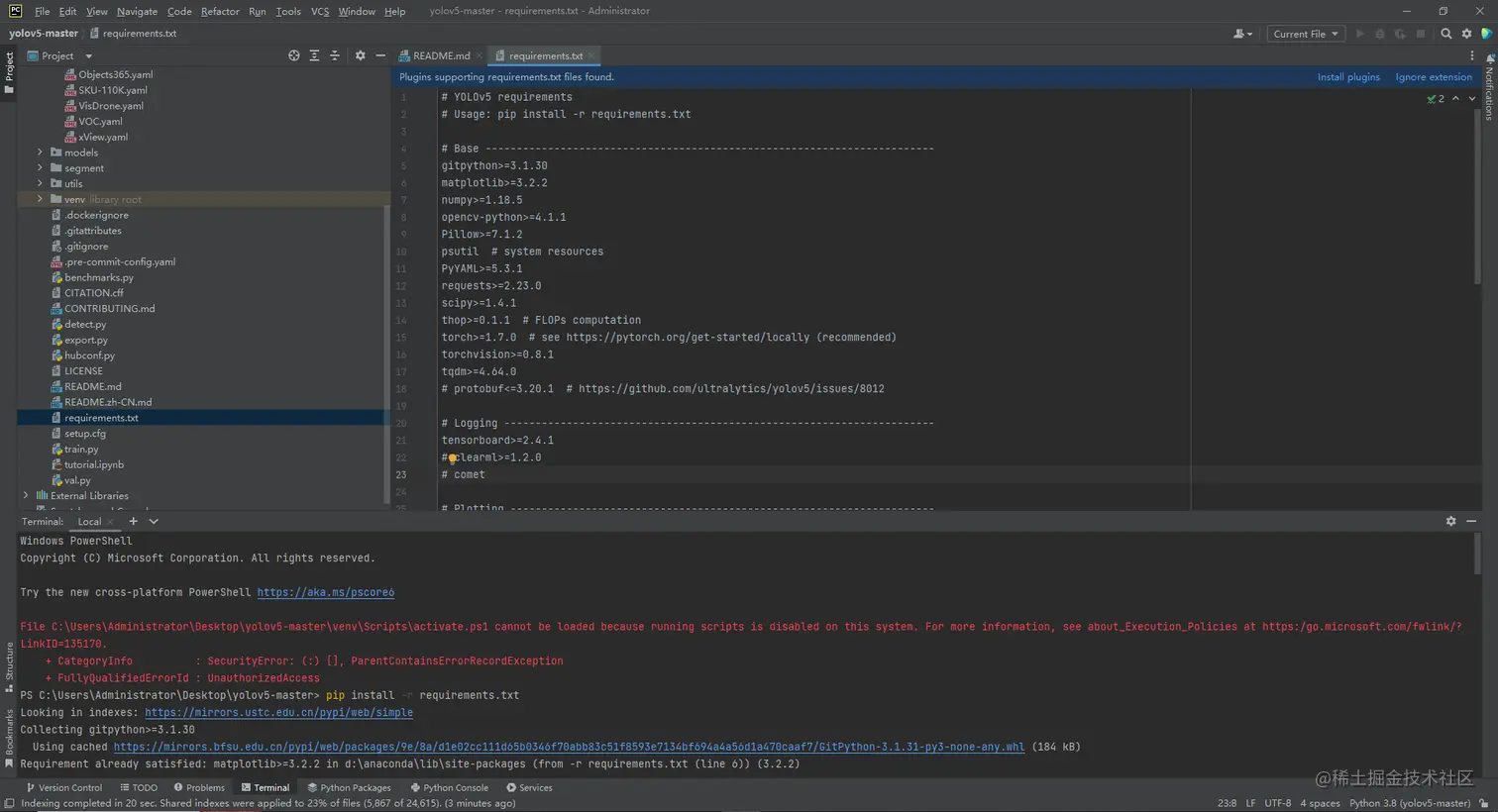Open the Problems tool tab

199,788
